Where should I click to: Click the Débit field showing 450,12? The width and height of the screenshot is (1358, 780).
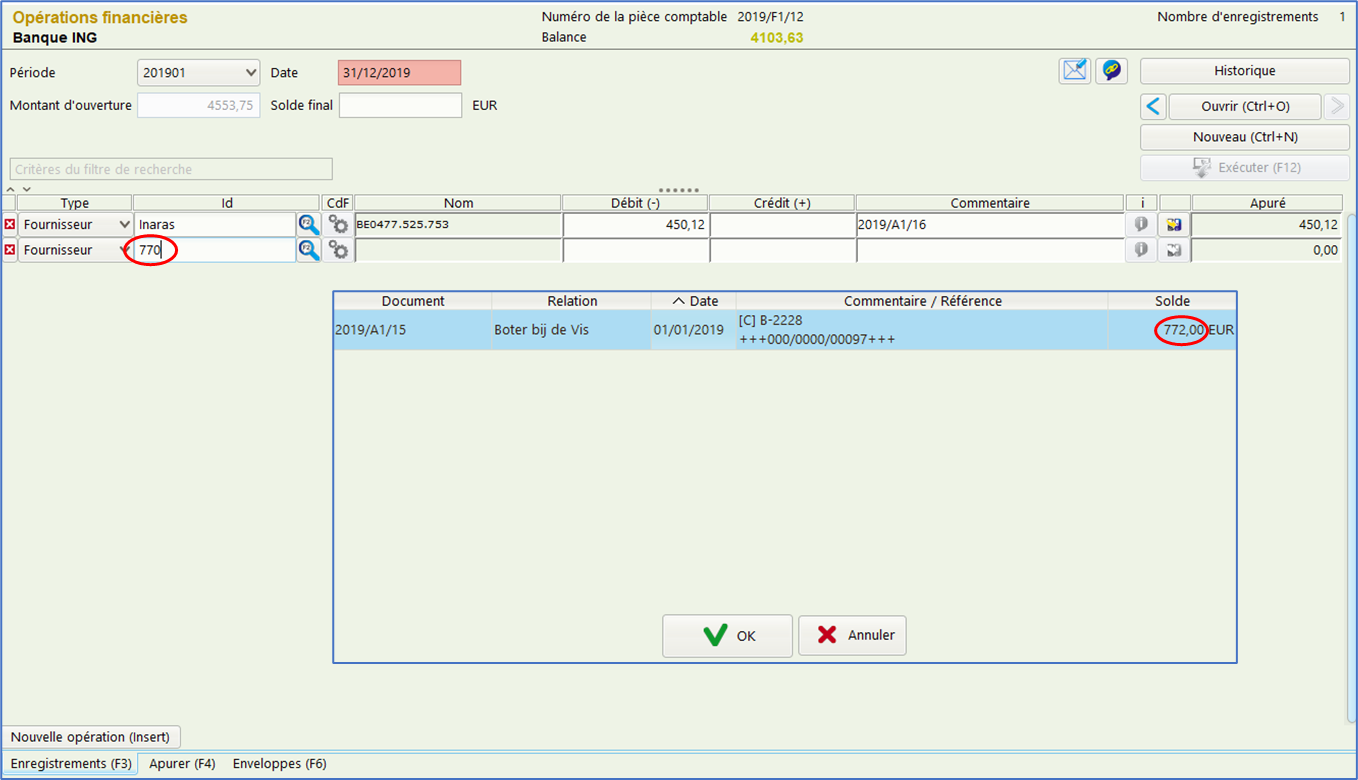[x=635, y=225]
